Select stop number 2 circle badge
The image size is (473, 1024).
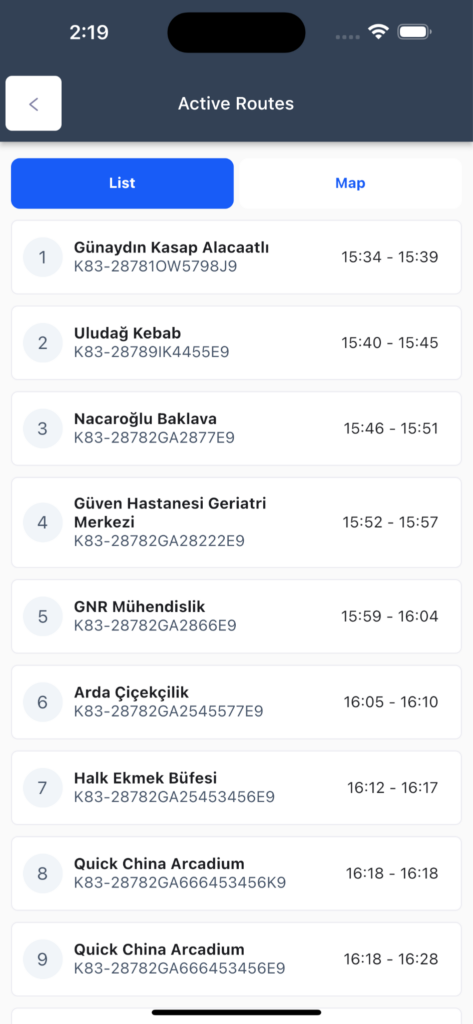click(42, 343)
